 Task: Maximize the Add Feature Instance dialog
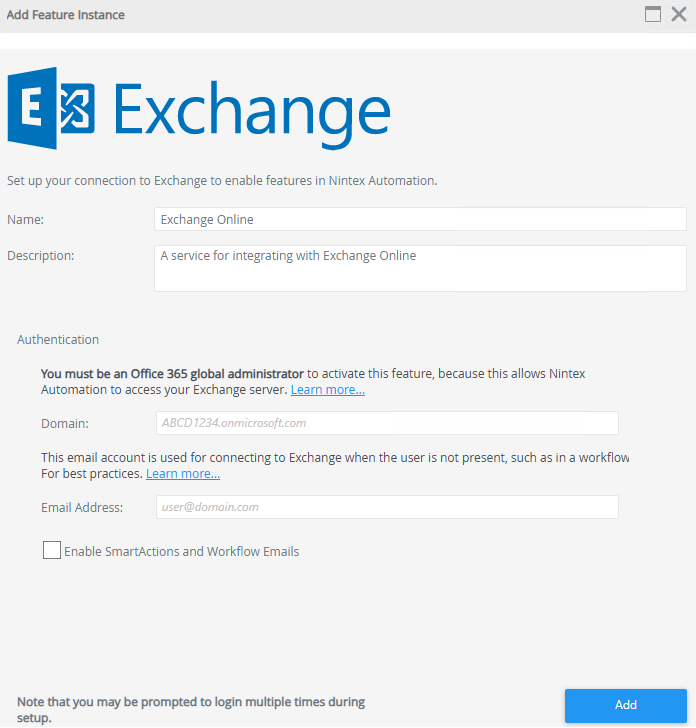coord(653,14)
